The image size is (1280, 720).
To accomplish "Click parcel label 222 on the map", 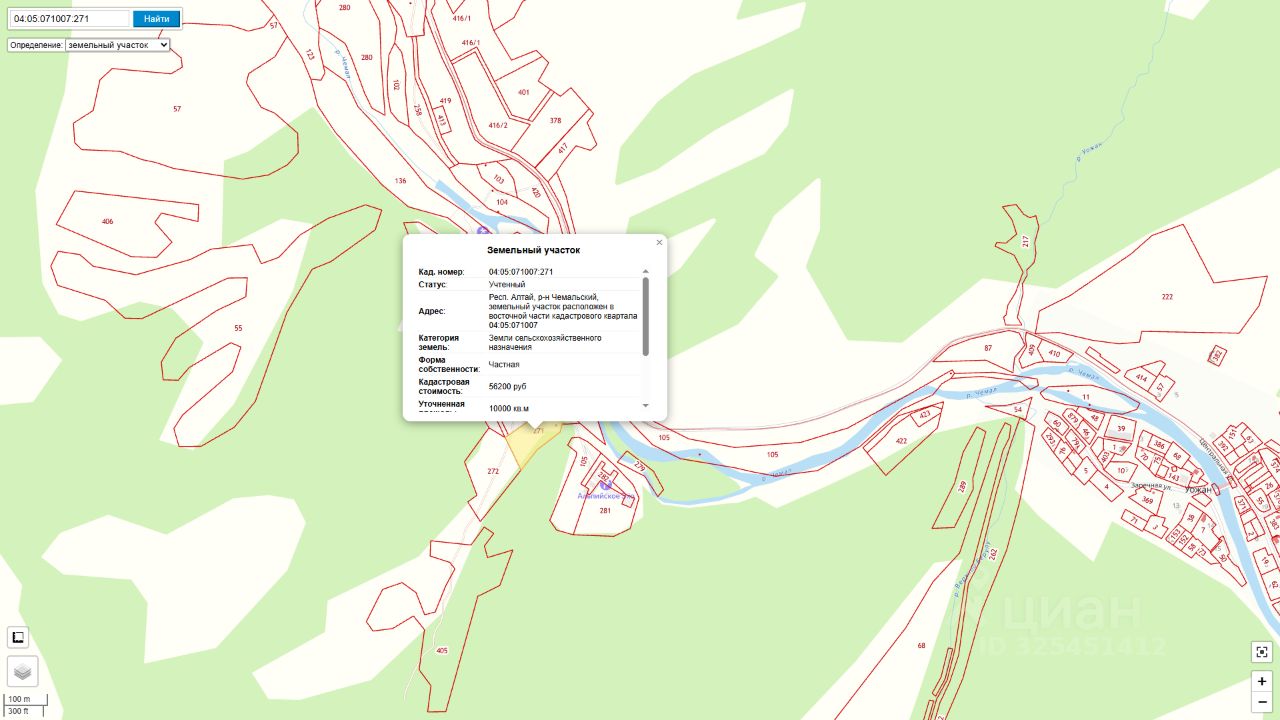I will tap(1167, 297).
